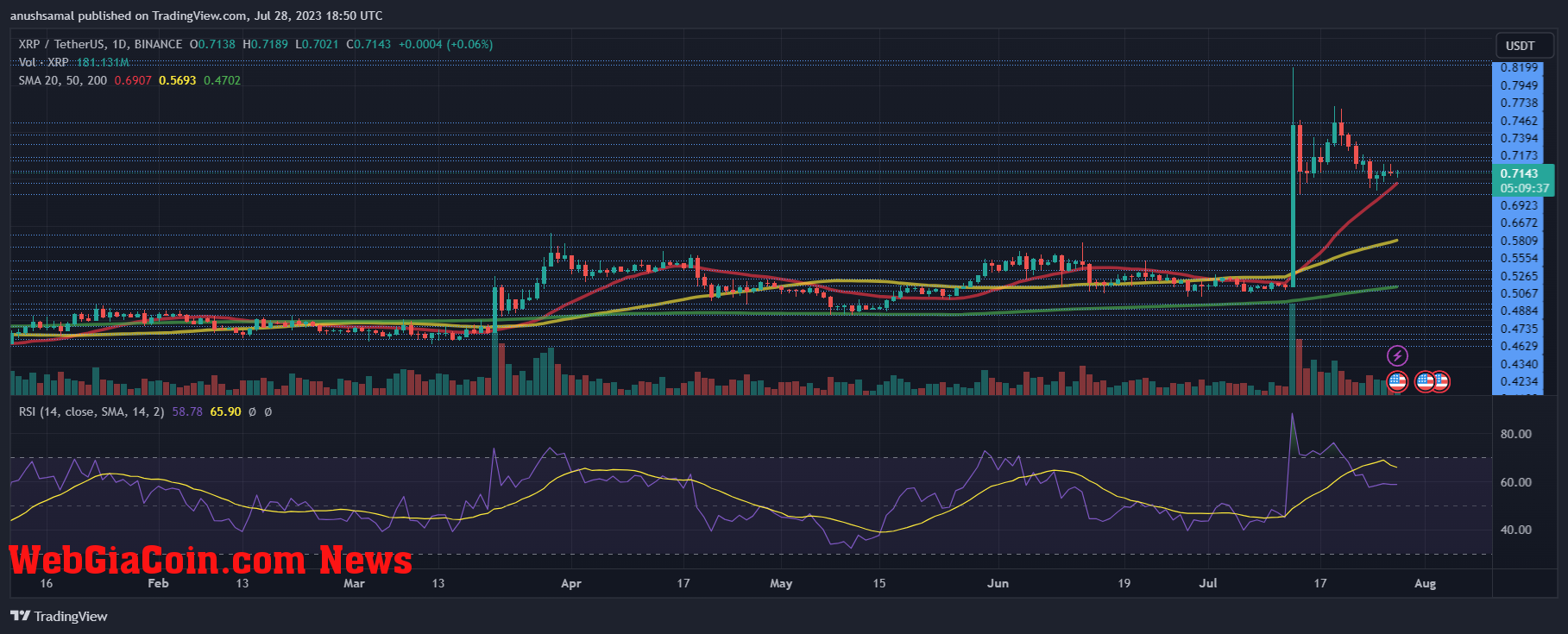Click the close price C0.7143

[368, 44]
